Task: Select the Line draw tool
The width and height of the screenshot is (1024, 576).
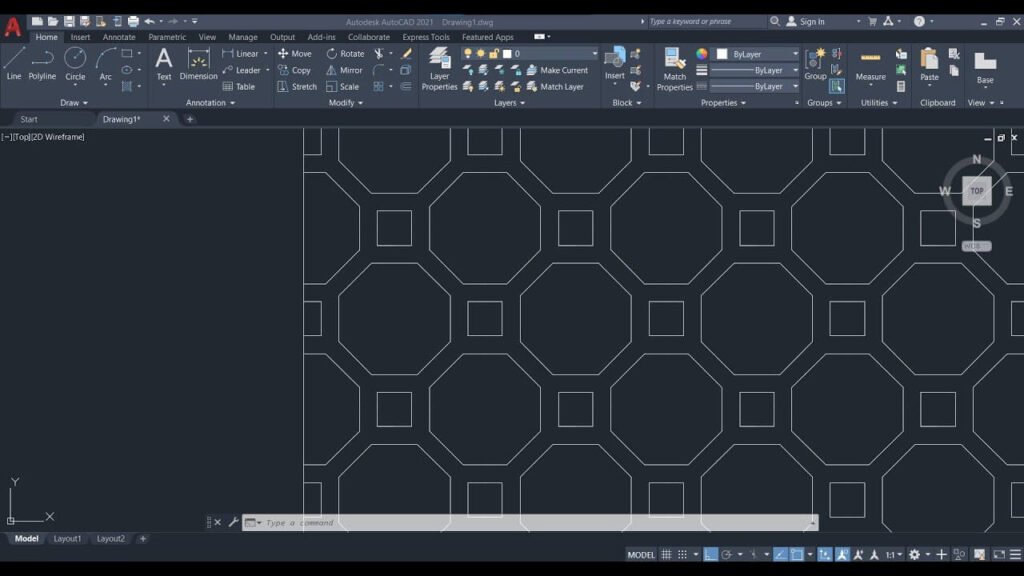Action: [14, 63]
